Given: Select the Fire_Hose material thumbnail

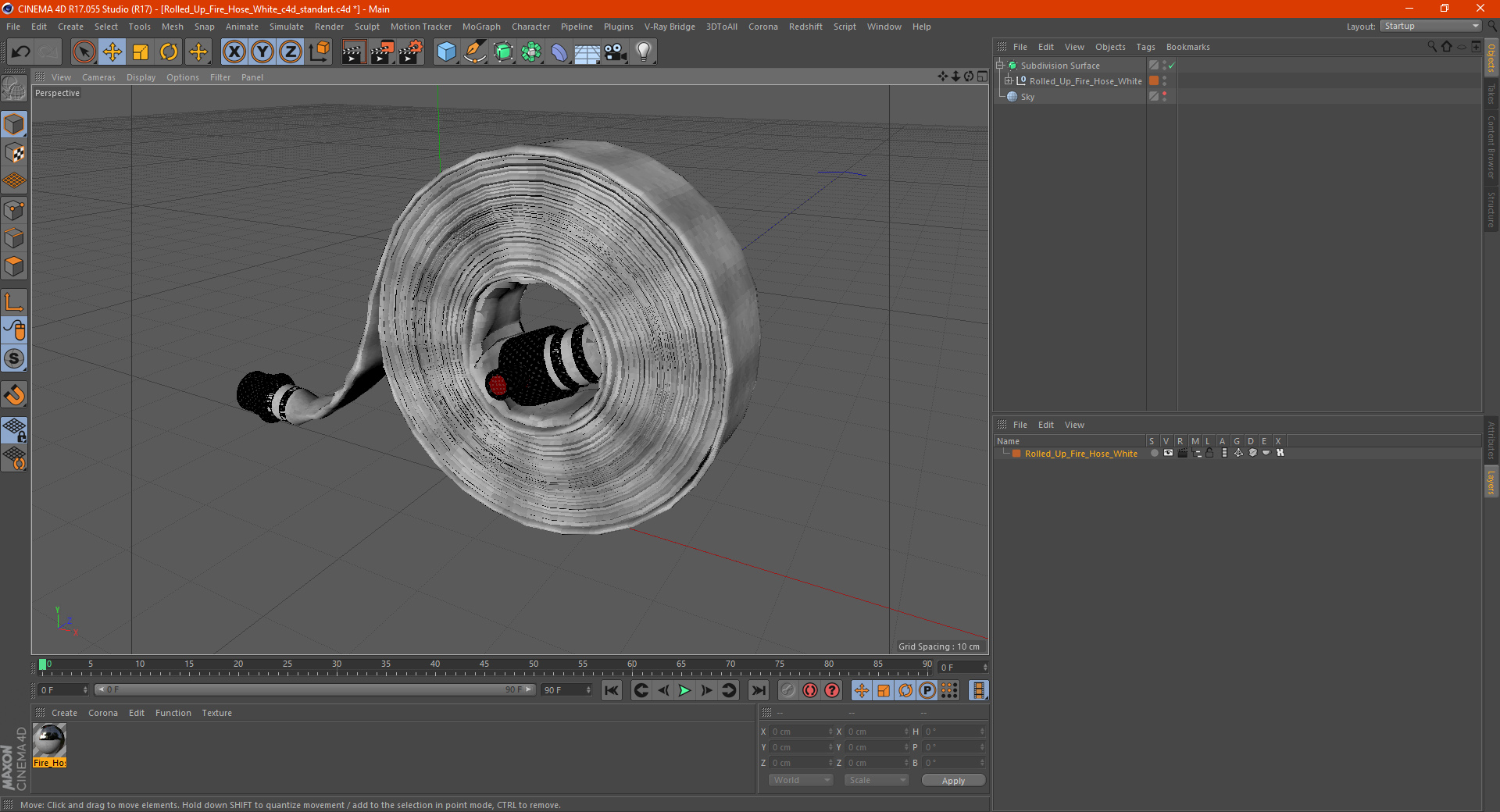Looking at the screenshot, I should [49, 740].
